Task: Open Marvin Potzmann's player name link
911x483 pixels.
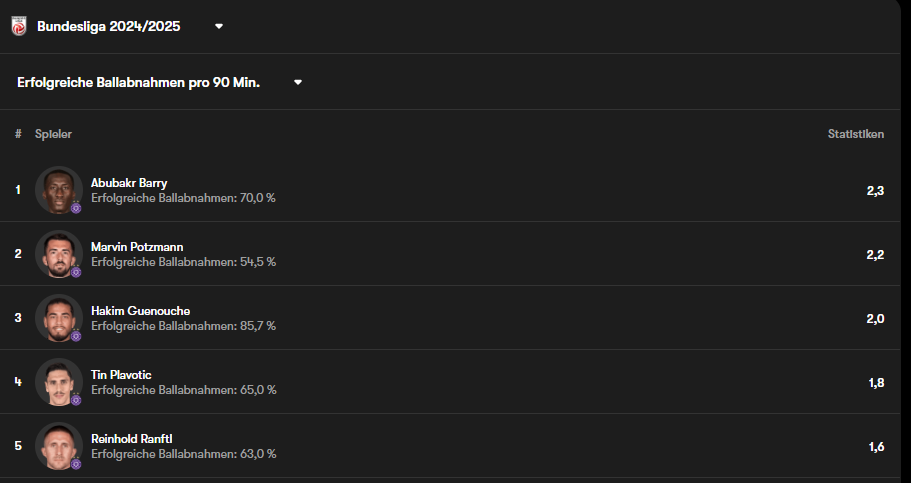Action: 137,247
